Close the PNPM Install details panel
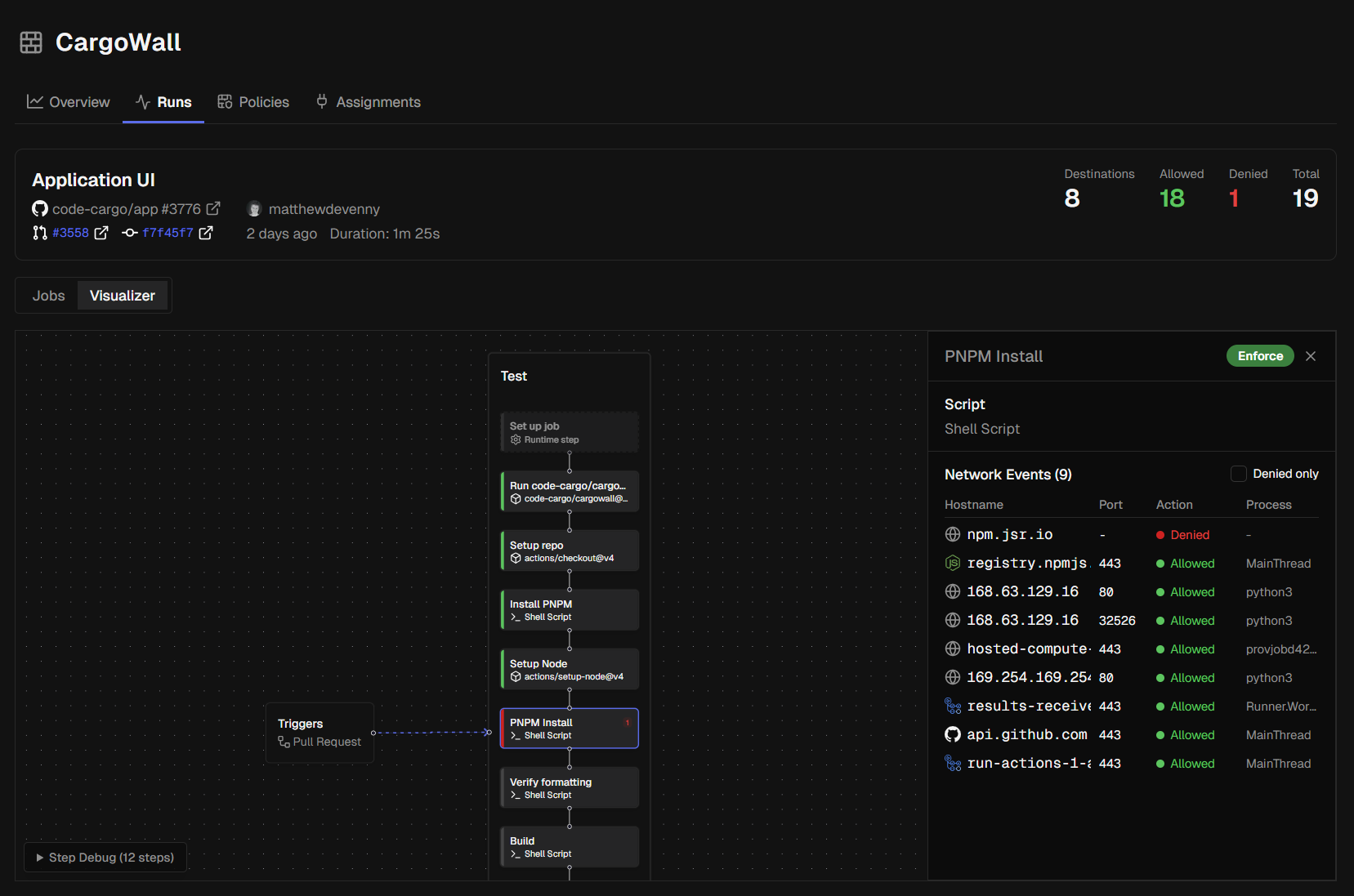This screenshot has width=1354, height=896. [x=1311, y=355]
